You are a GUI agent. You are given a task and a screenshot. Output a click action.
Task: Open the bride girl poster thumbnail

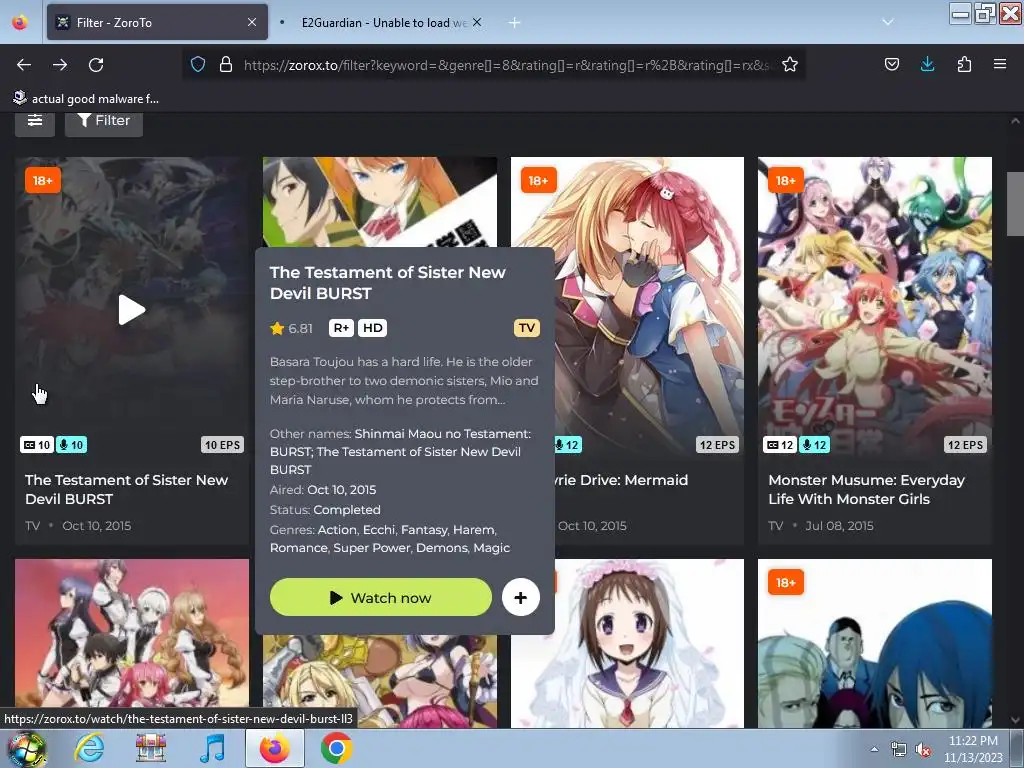click(x=649, y=643)
